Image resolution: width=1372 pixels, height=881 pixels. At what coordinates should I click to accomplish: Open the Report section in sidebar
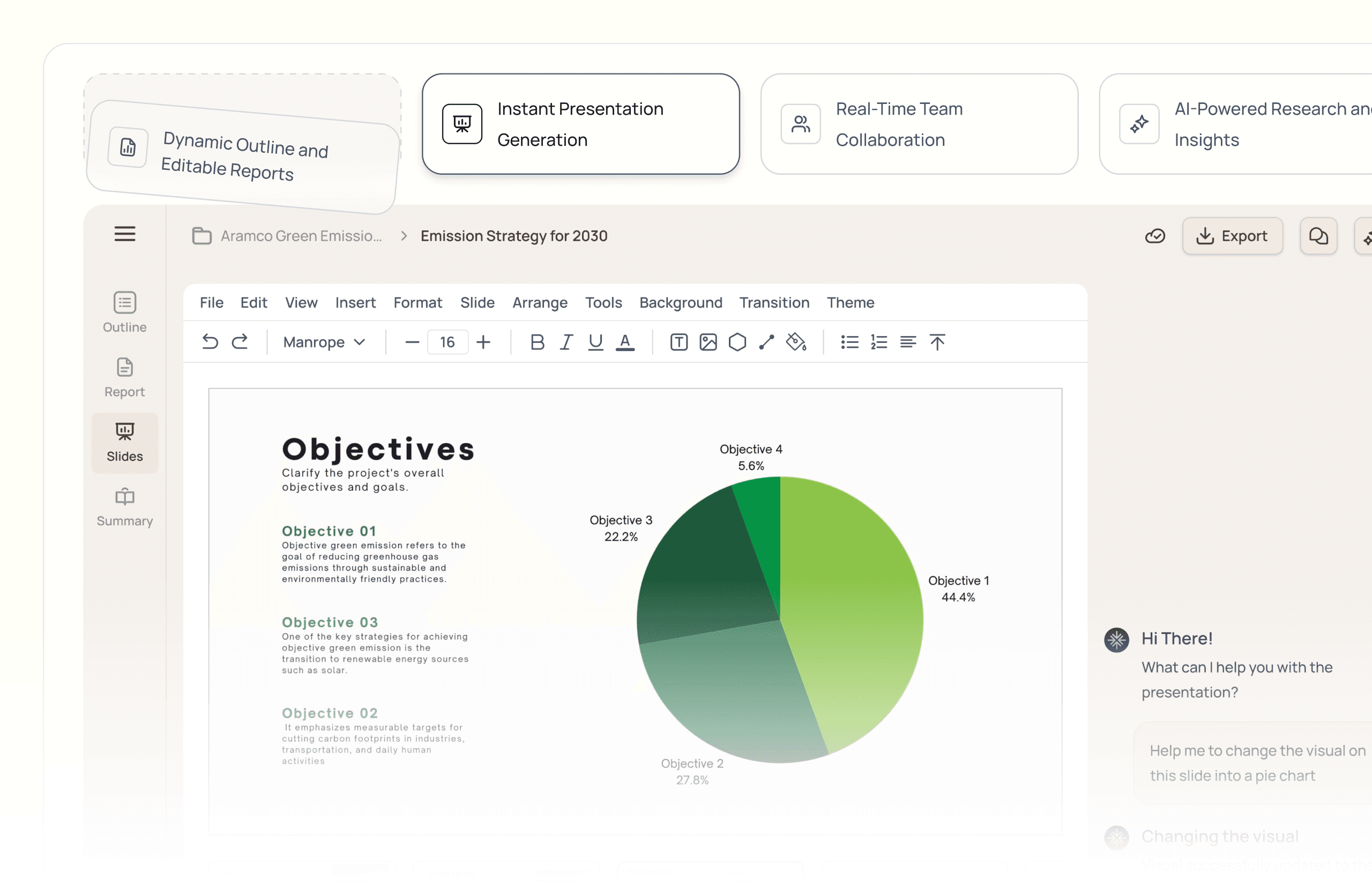coord(124,378)
